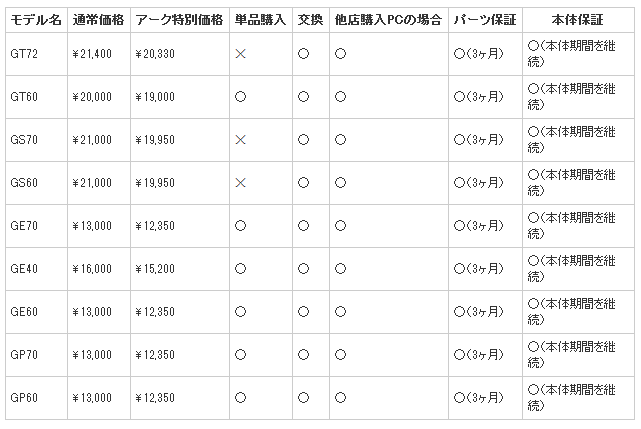Select the ¥20,330 special price cell
This screenshot has height=429, width=641.
(155, 53)
